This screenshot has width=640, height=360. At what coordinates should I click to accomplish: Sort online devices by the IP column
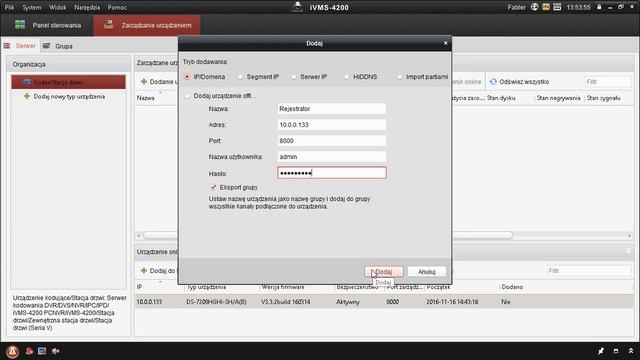(x=139, y=287)
